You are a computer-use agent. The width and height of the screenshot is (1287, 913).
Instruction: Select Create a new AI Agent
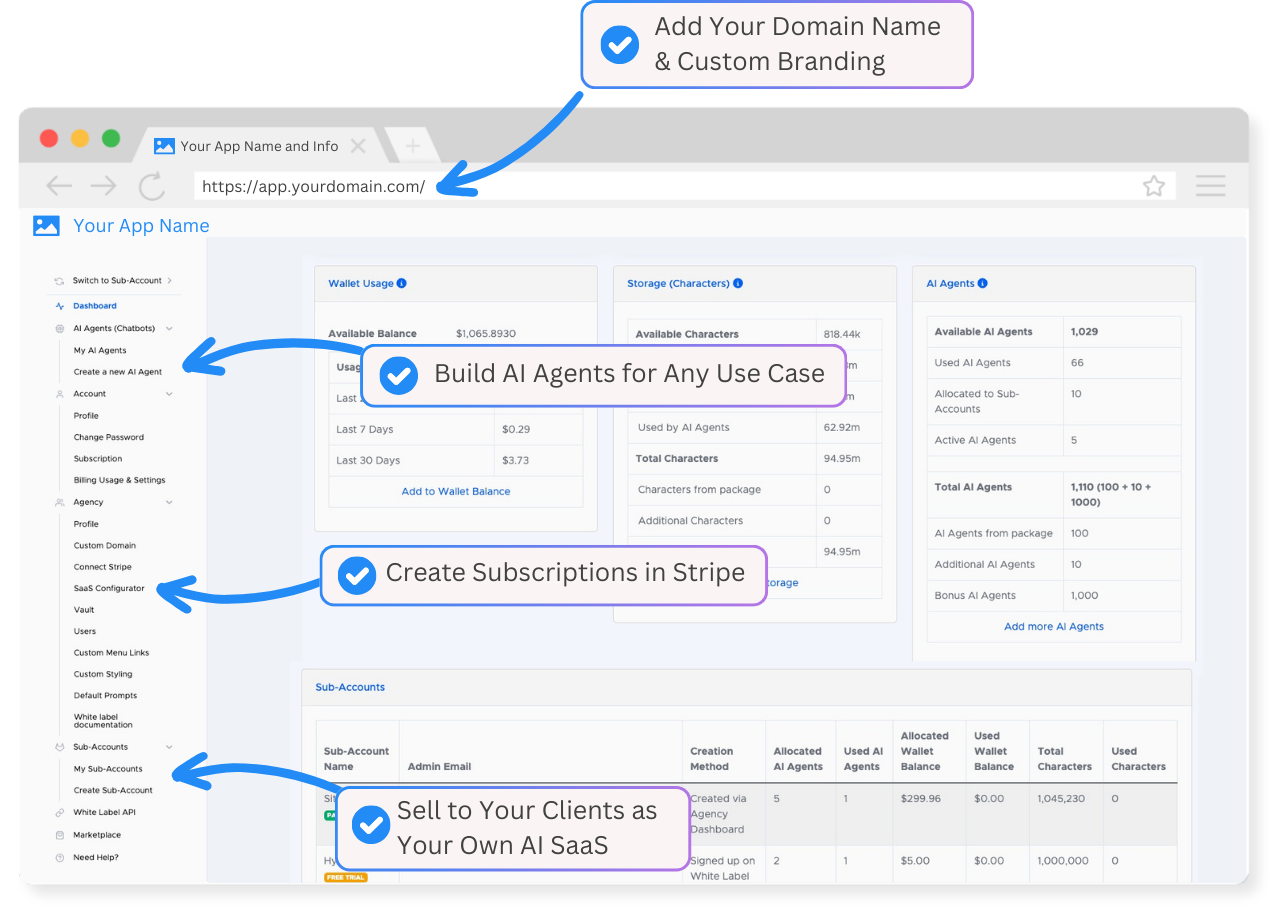(118, 372)
